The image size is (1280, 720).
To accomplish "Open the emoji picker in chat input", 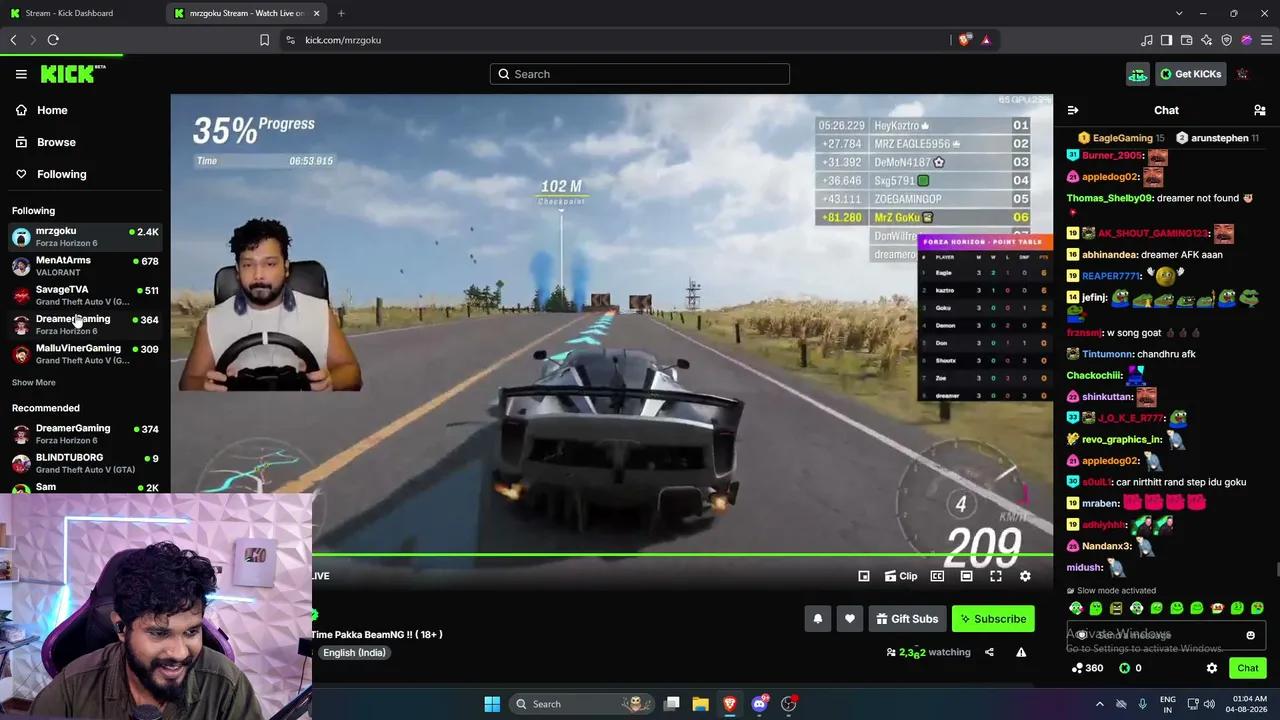I will click(1250, 635).
